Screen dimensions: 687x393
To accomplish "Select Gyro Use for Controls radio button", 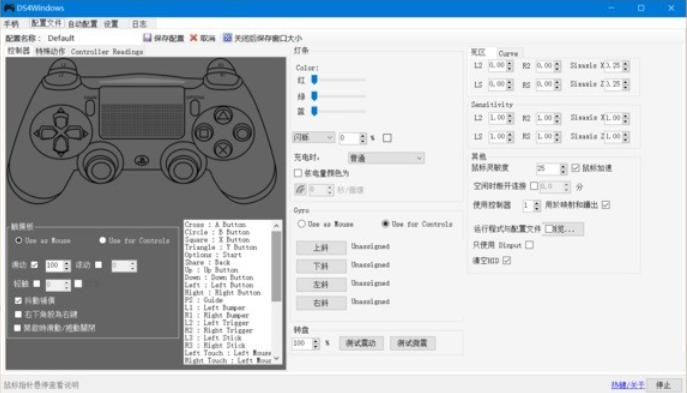I will coord(385,224).
